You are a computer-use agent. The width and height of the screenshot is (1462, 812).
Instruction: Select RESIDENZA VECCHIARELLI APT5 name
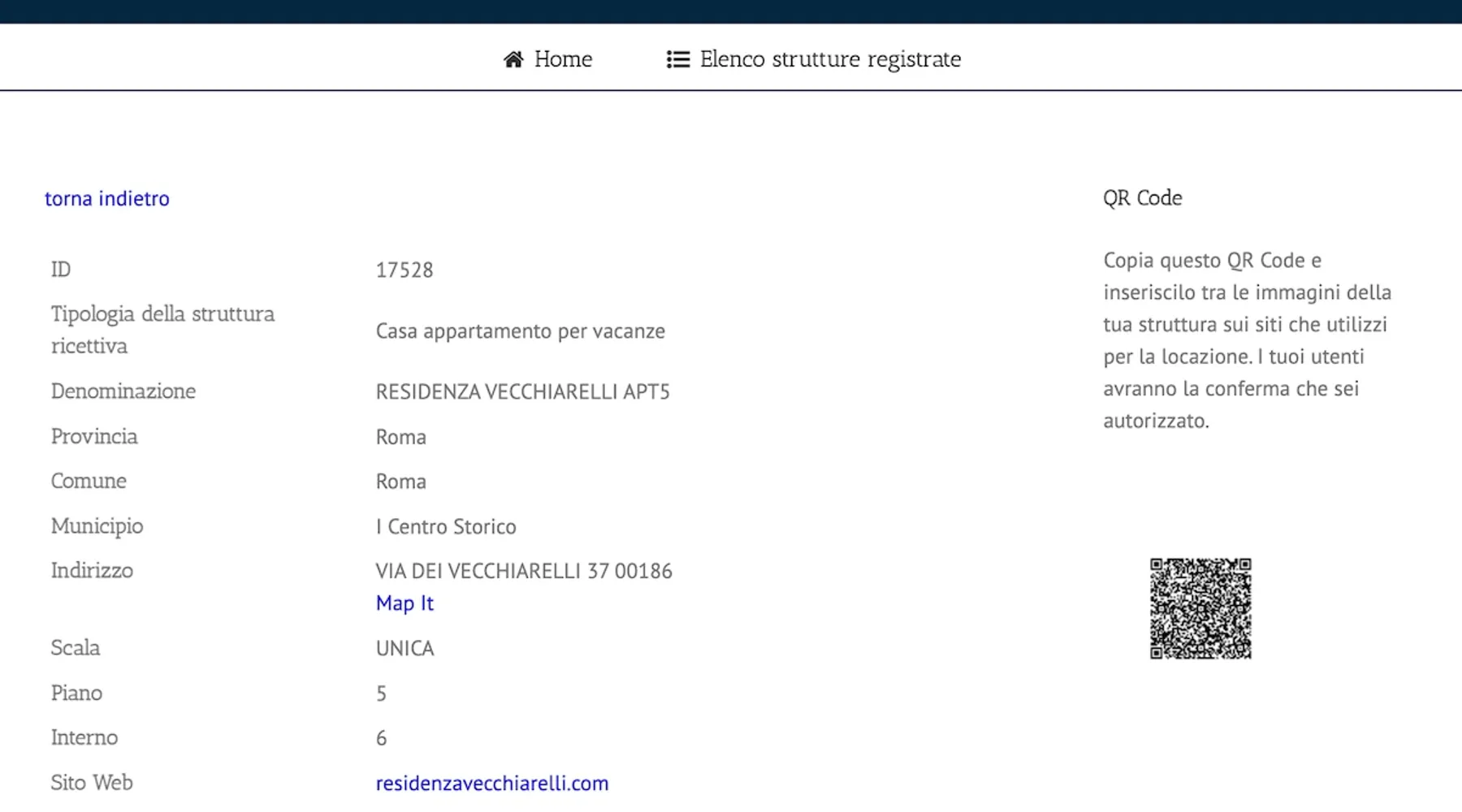(x=523, y=391)
